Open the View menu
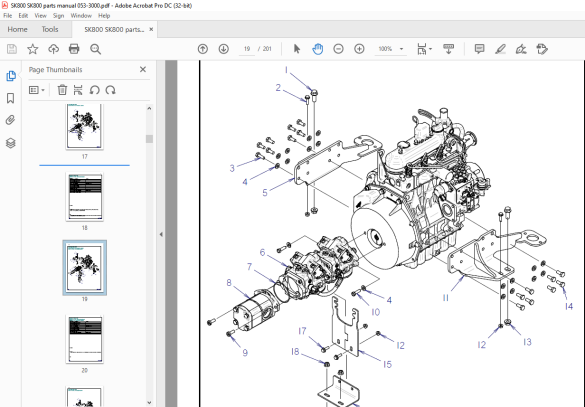Screen dimensions: 585x407 [40, 16]
